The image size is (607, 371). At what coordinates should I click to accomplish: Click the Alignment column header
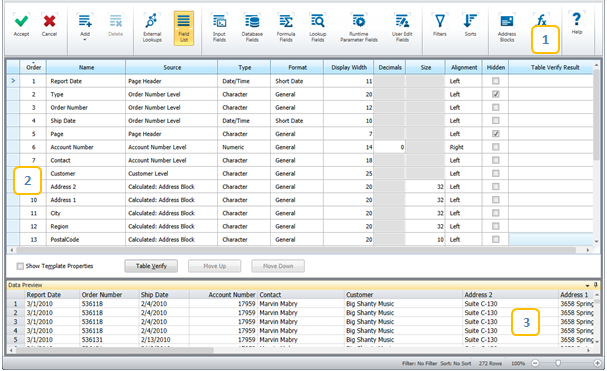coord(464,67)
